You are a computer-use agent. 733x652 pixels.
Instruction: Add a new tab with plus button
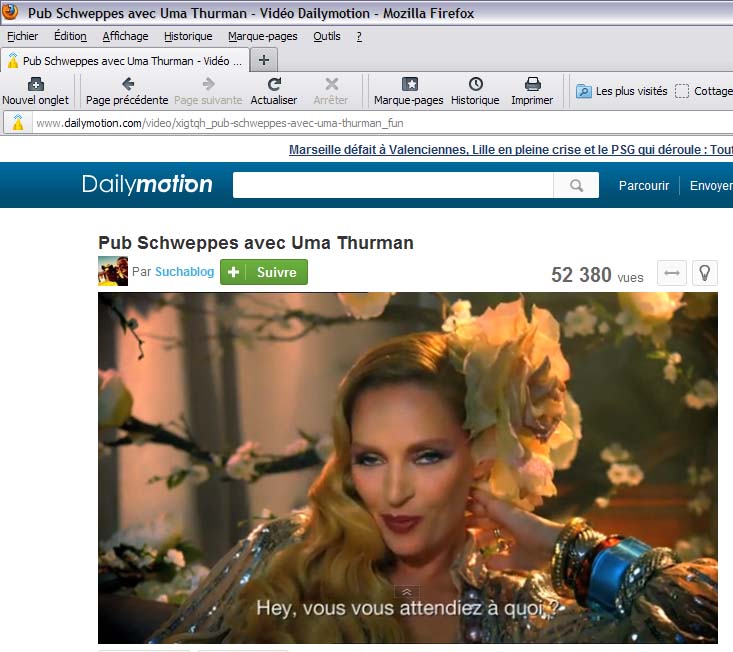[264, 60]
